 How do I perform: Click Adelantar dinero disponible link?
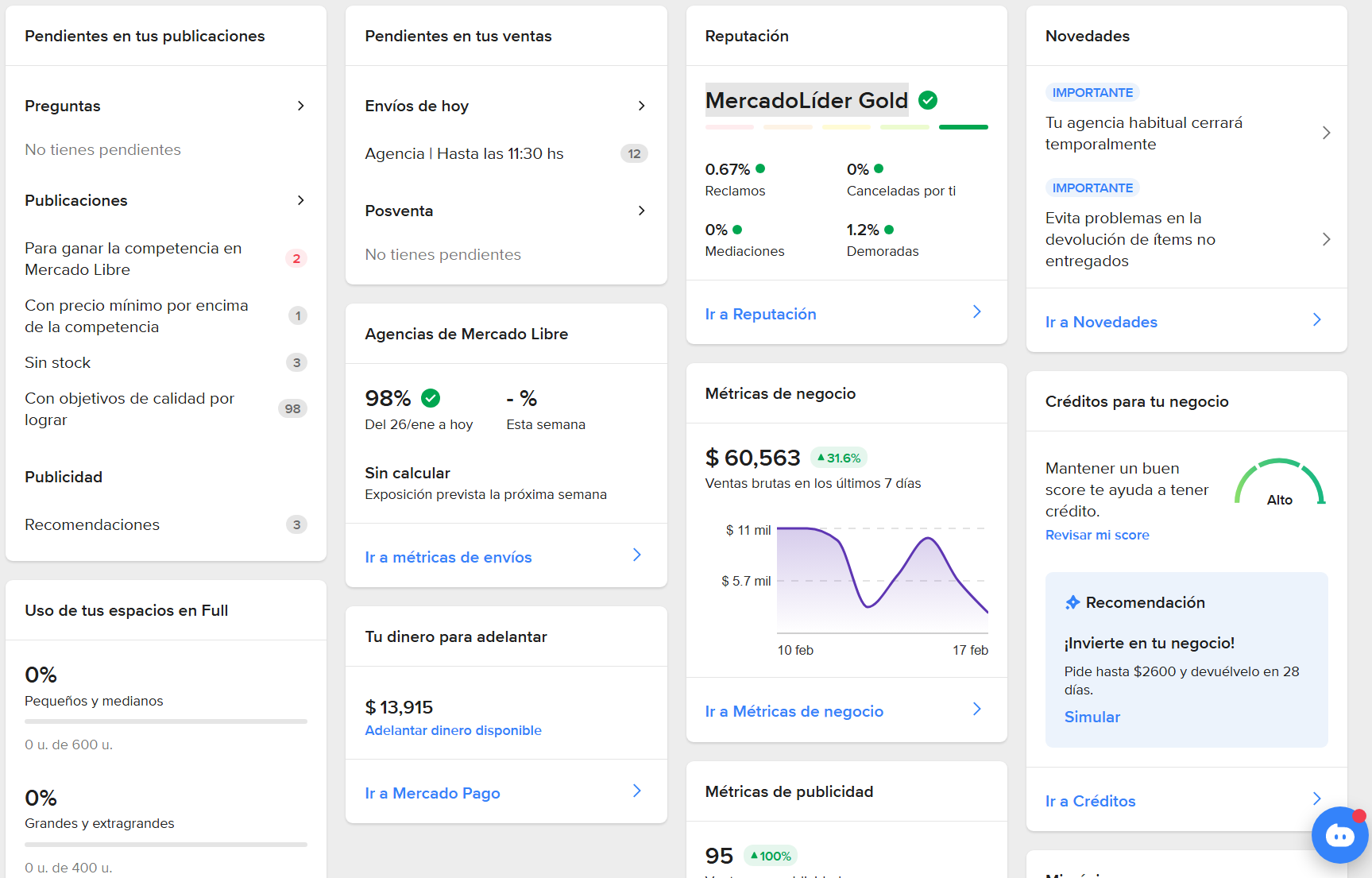pos(453,730)
